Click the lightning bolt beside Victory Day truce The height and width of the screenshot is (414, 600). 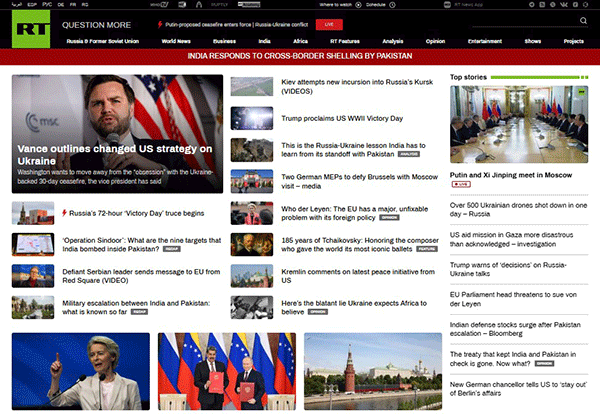tap(64, 213)
